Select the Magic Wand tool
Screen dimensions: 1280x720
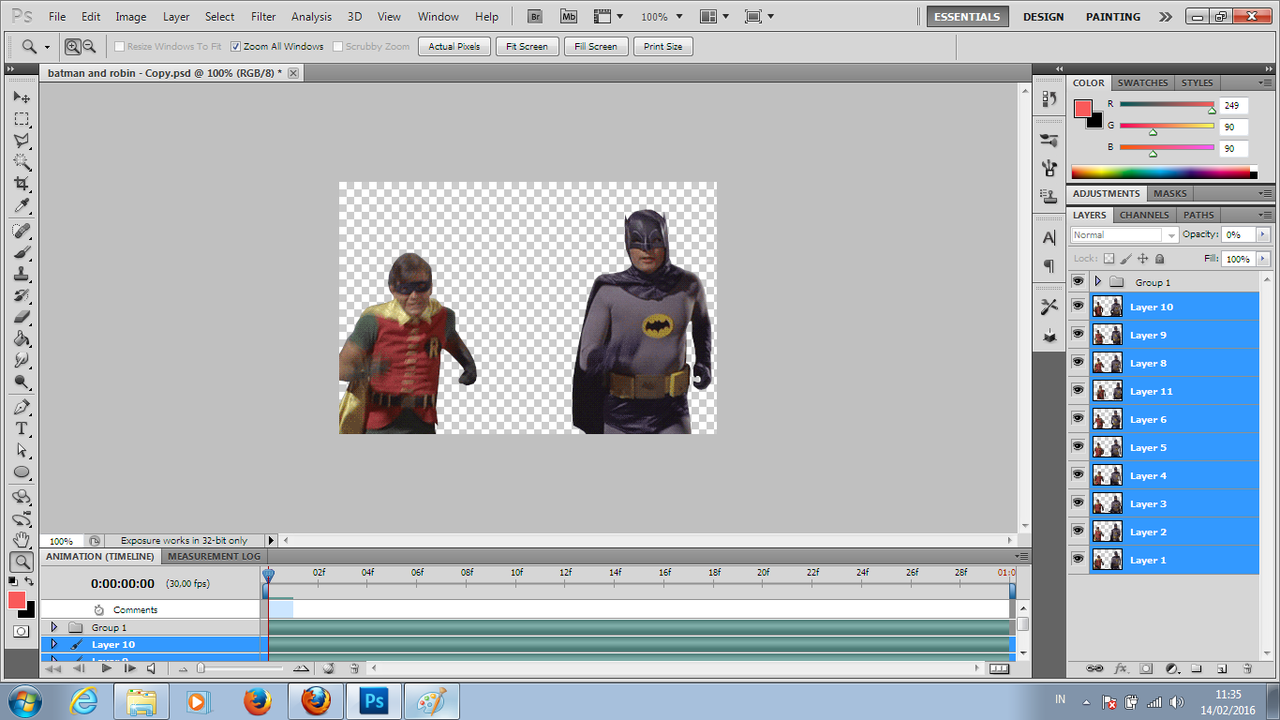(21, 163)
